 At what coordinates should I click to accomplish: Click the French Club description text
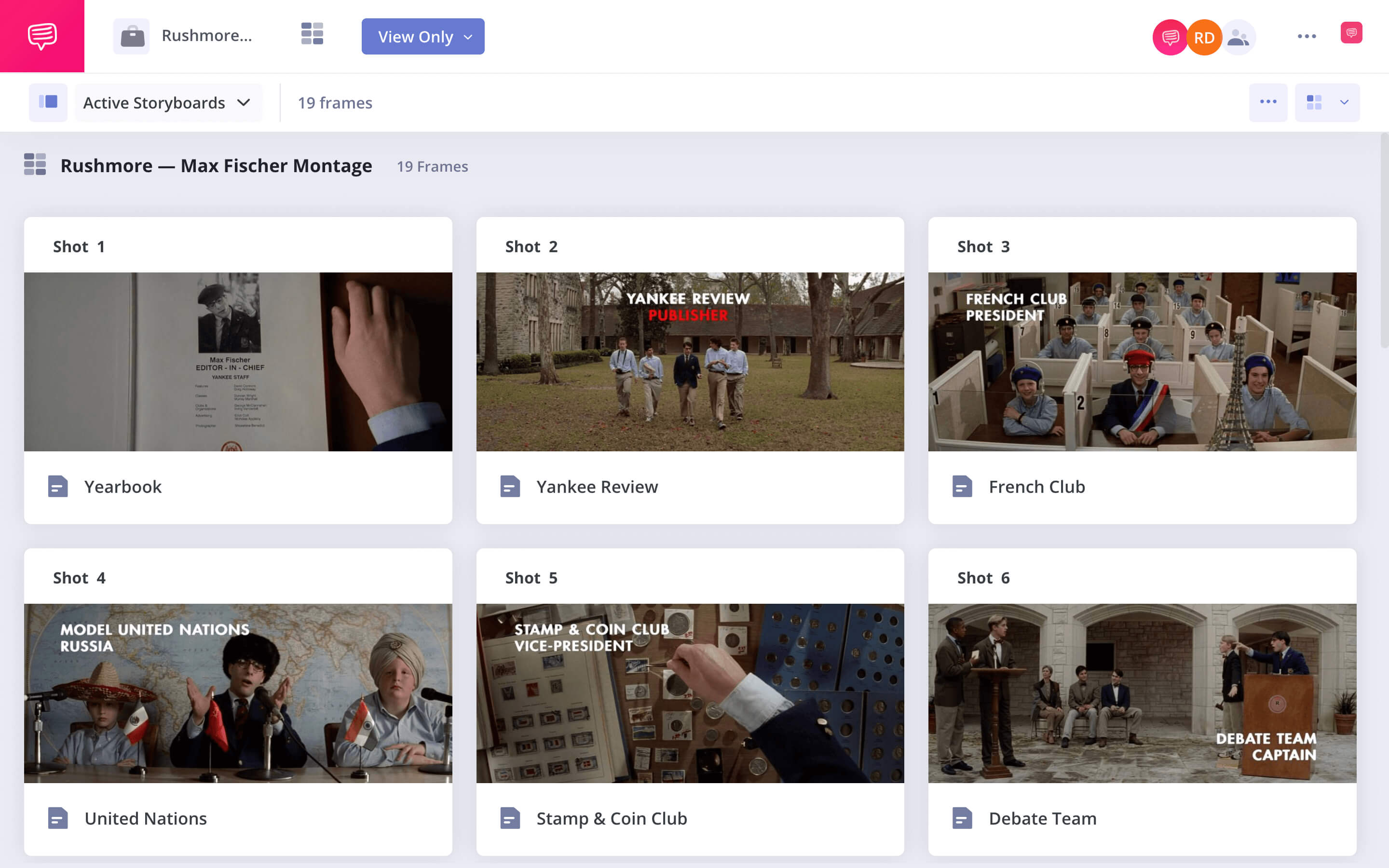pyautogui.click(x=1036, y=487)
